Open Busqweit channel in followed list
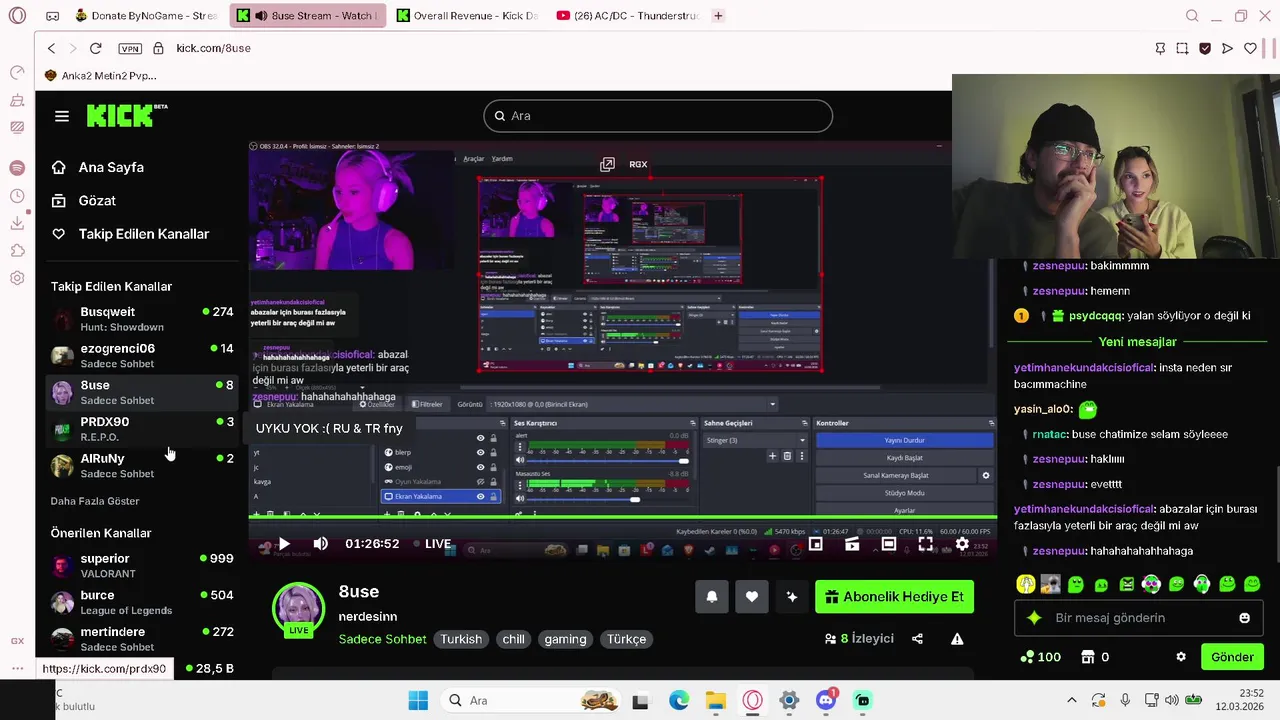 [x=142, y=319]
